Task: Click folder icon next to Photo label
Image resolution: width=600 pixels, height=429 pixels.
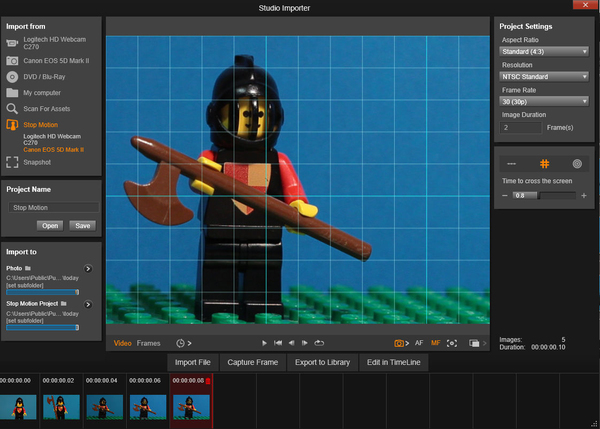Action: (28, 268)
